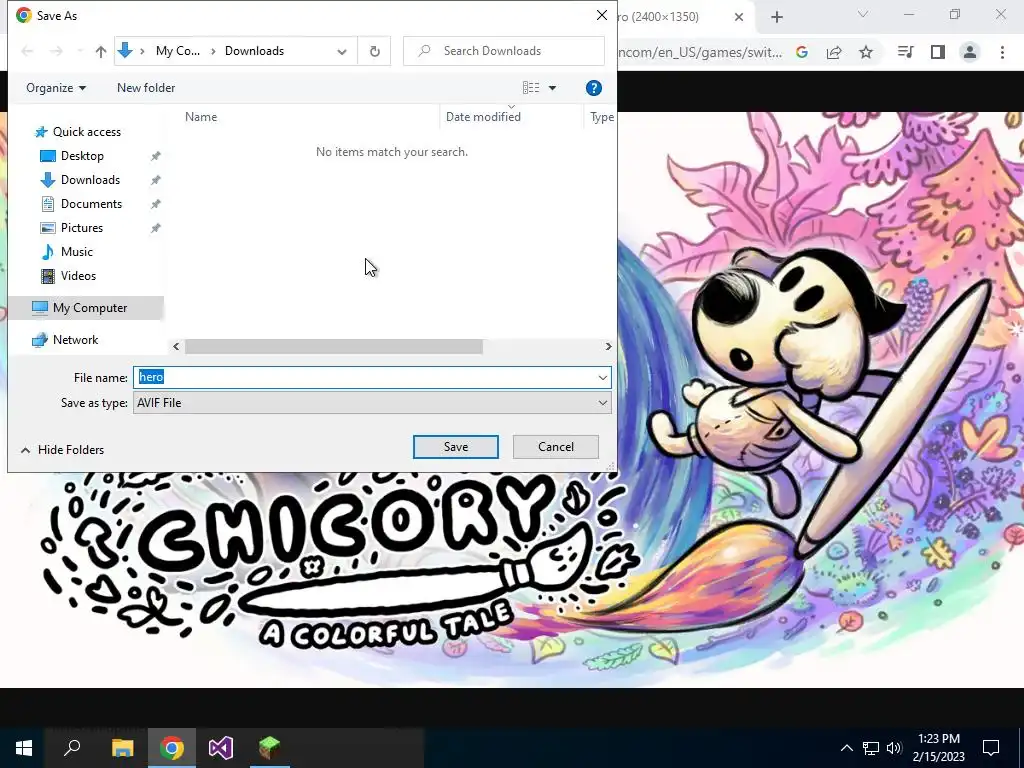Close the Chrome hero image tab

click(739, 17)
